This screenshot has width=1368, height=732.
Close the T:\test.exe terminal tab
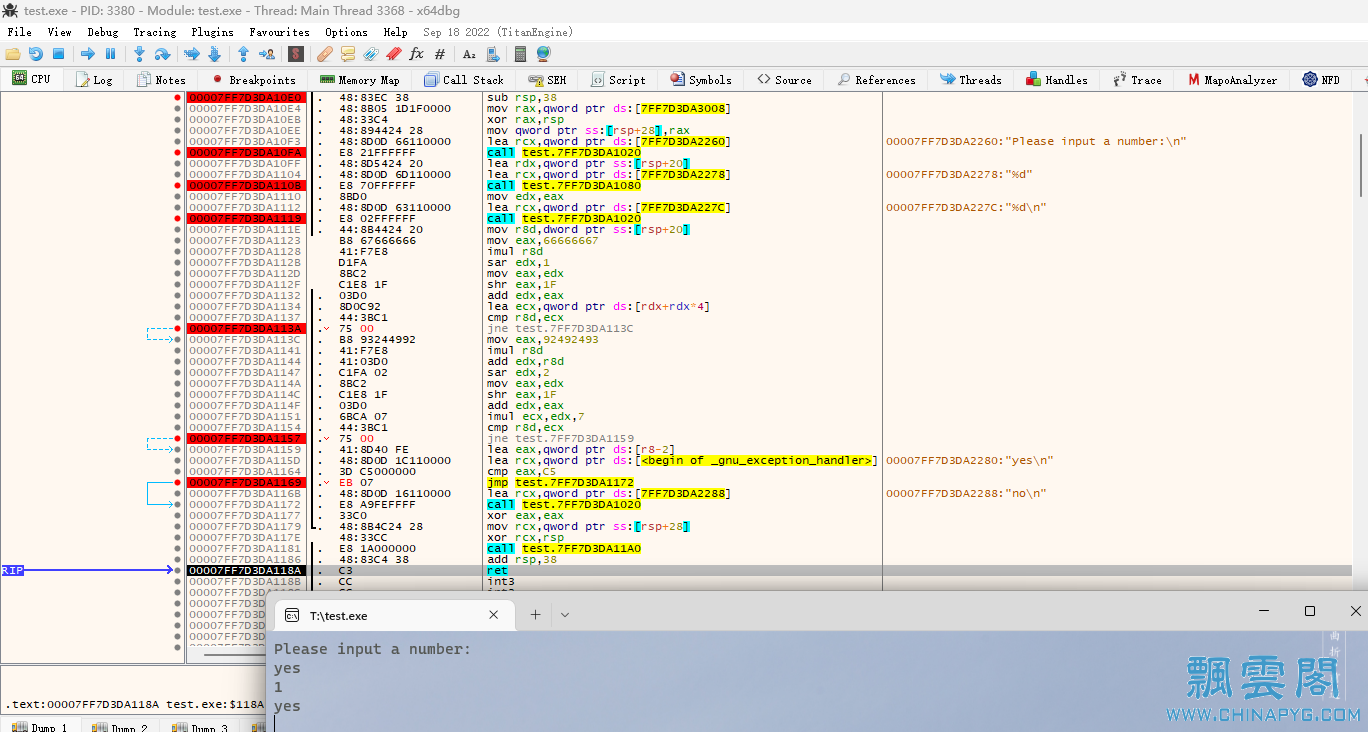[x=493, y=615]
